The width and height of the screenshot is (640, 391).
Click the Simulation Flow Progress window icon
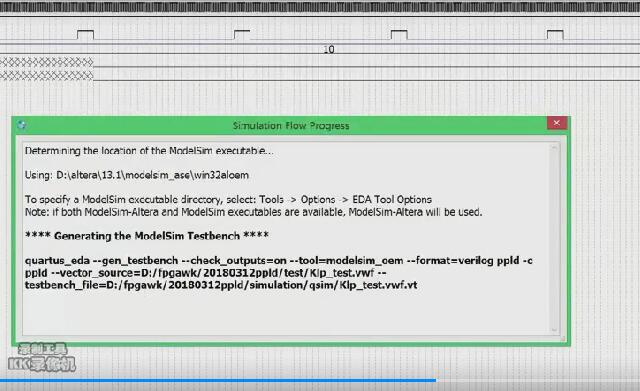pos(22,125)
